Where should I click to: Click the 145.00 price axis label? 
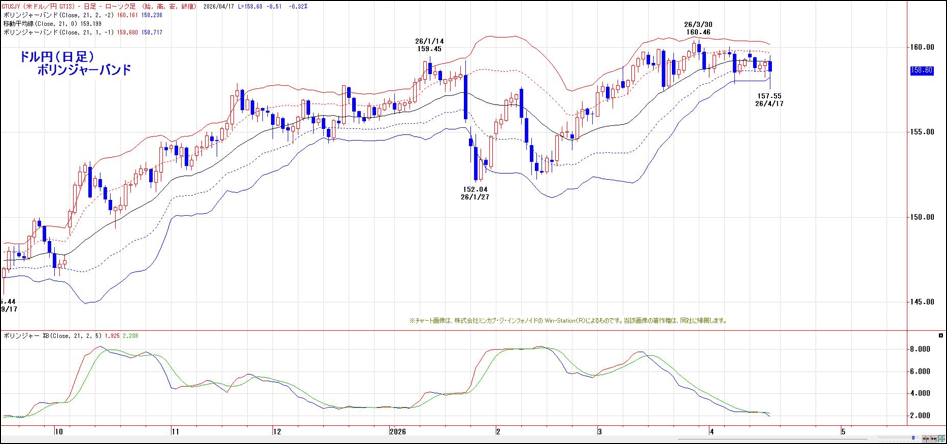pos(921,303)
